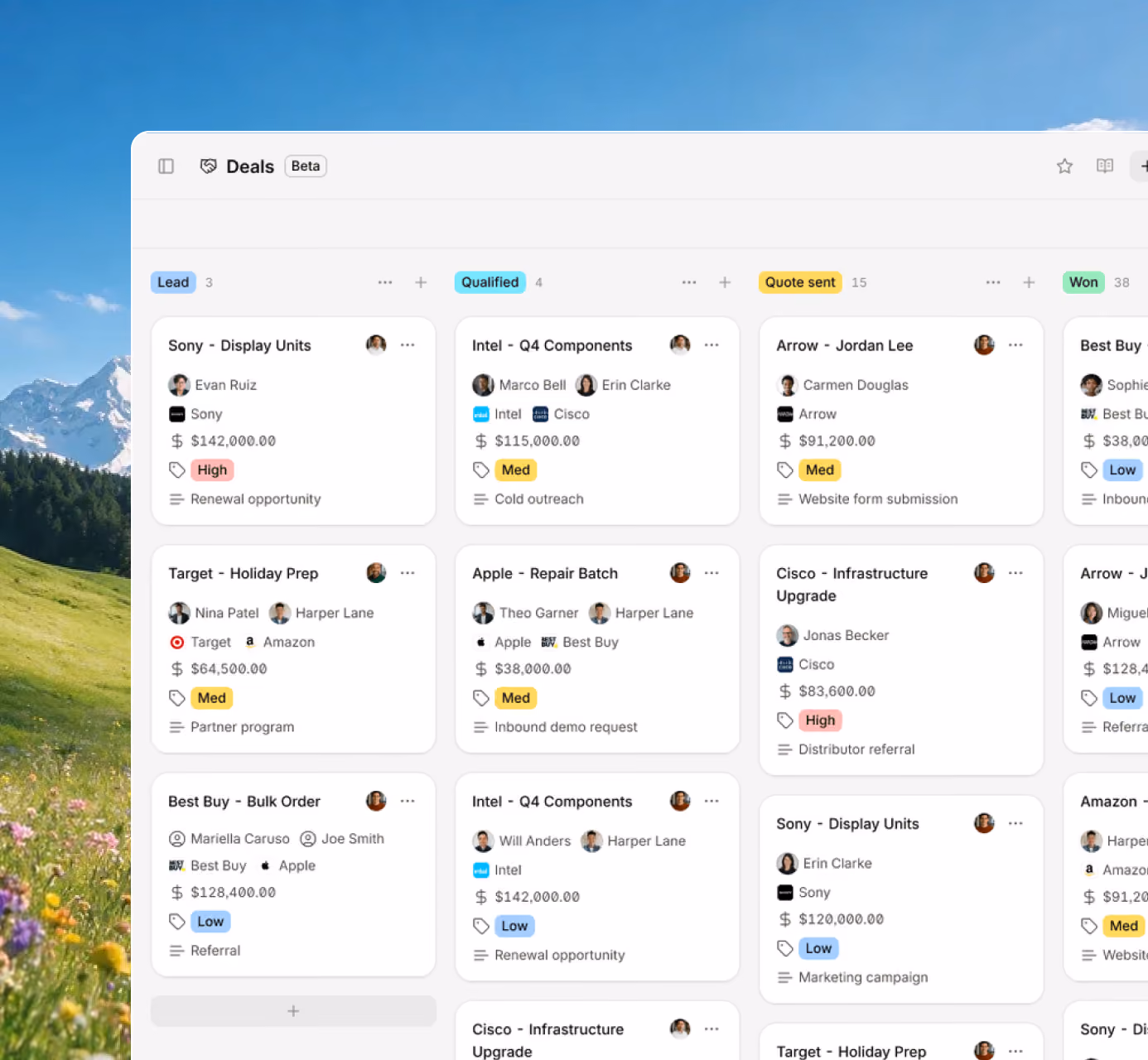The width and height of the screenshot is (1148, 1060).
Task: Click Evan Ruiz's contact avatar
Action: pos(179,385)
